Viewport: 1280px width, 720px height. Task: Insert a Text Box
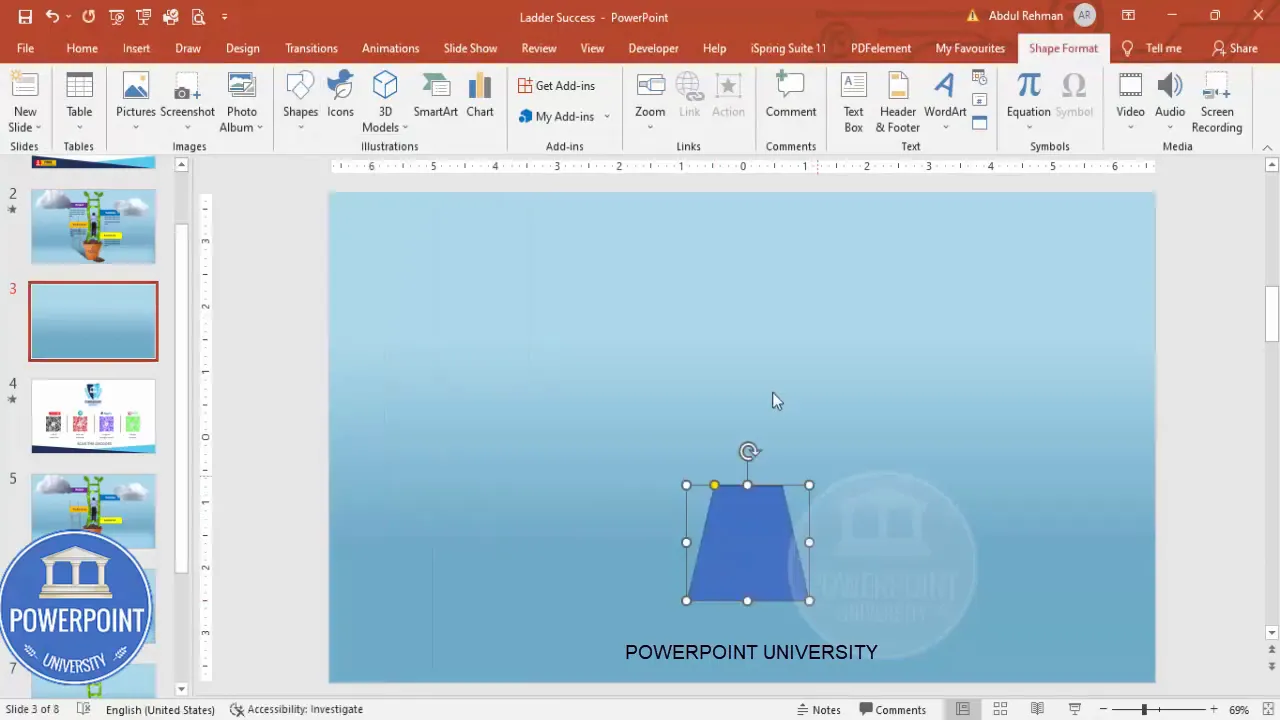point(853,102)
